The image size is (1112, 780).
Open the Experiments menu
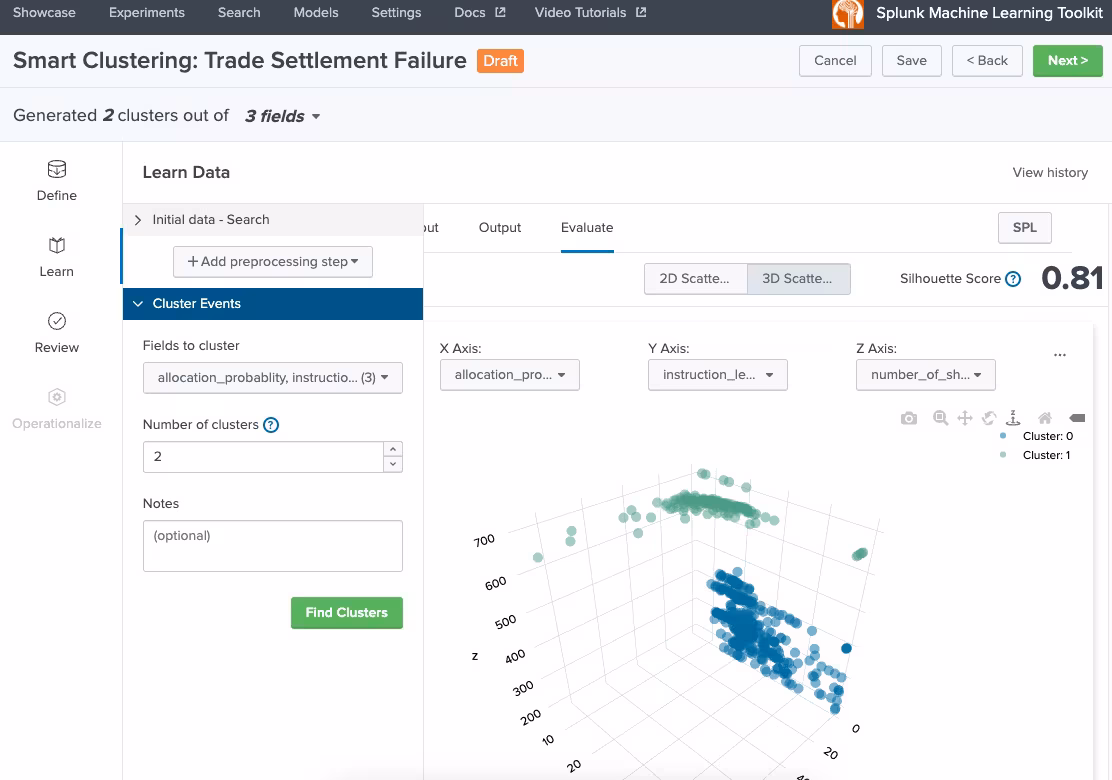146,13
